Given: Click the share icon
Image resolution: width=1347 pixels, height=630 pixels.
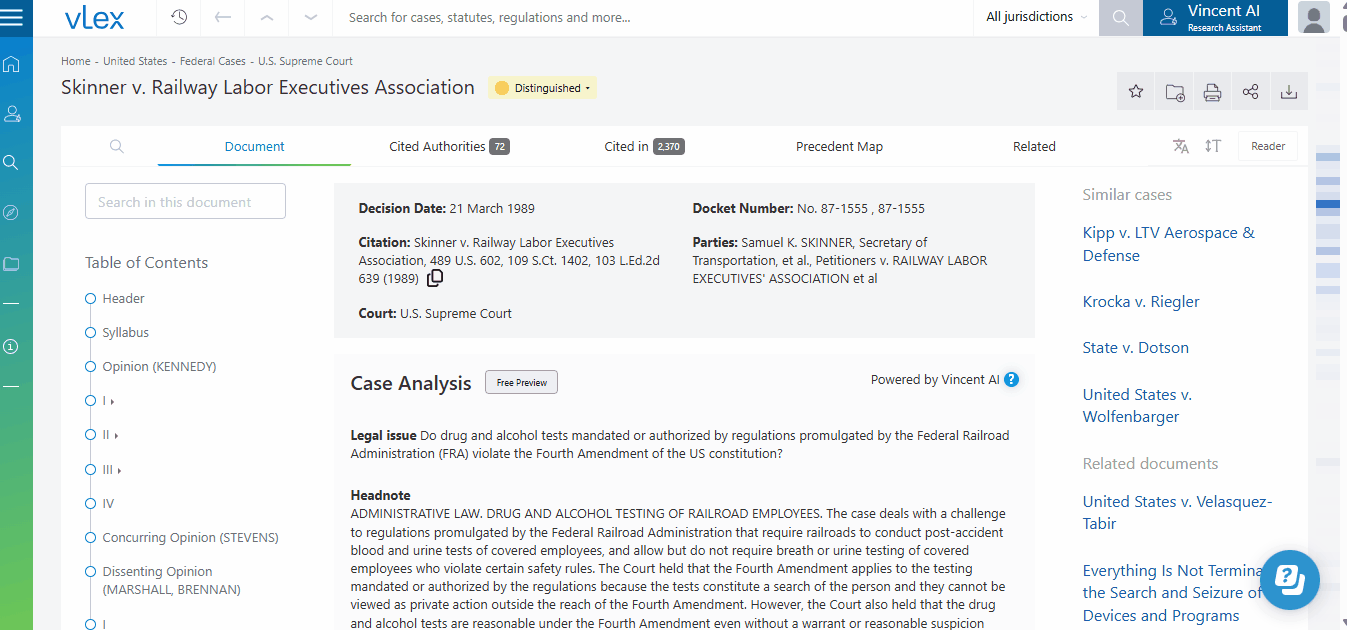Looking at the screenshot, I should [x=1250, y=92].
